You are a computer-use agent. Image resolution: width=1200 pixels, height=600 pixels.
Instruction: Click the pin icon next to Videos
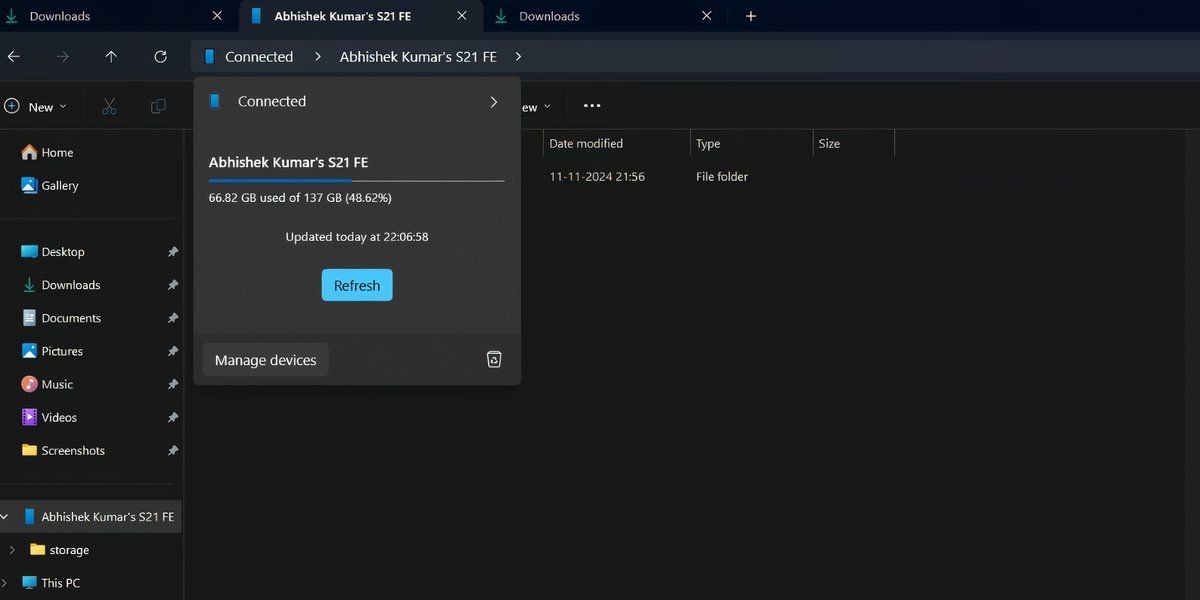172,417
